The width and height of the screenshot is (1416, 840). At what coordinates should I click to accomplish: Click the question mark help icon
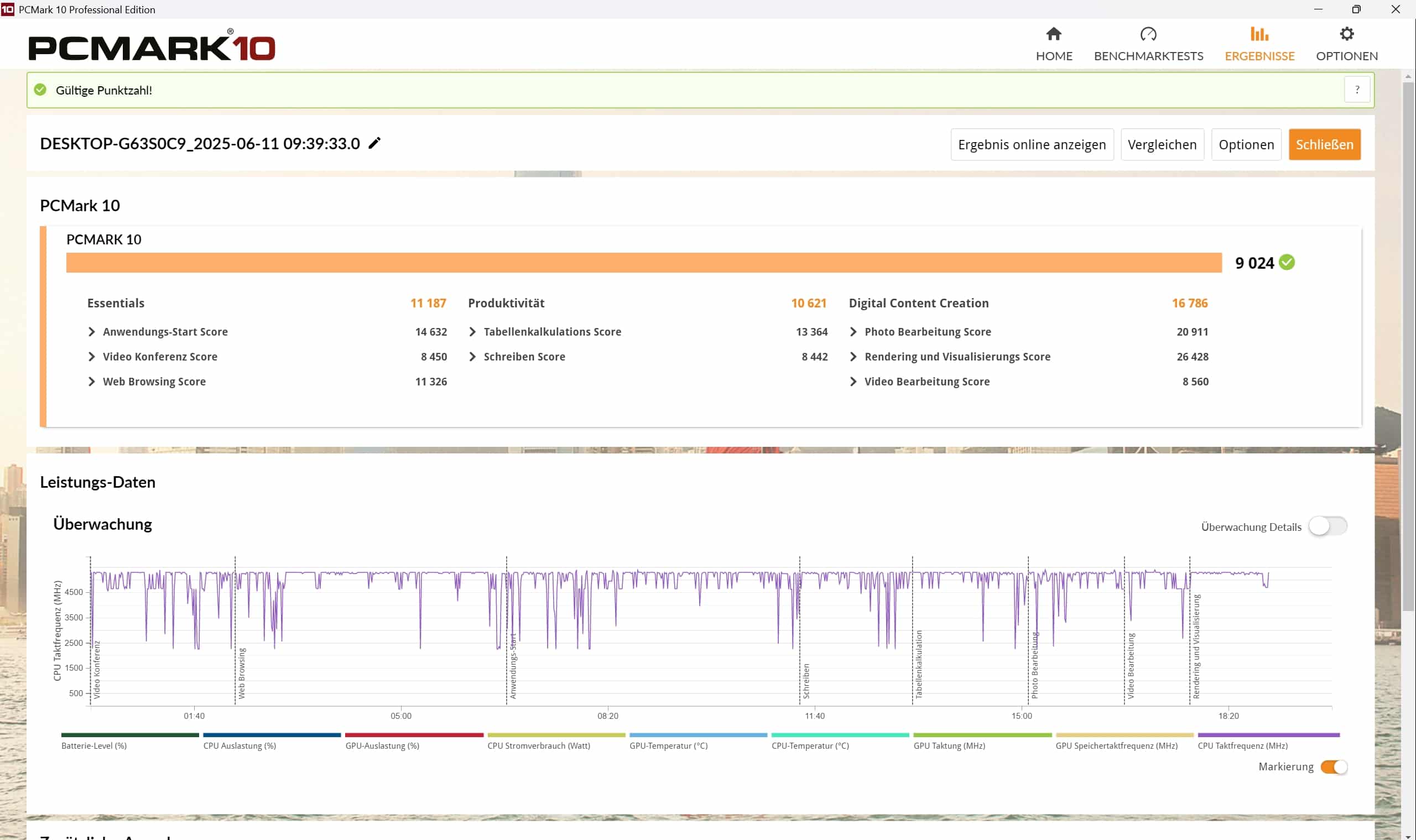[1357, 90]
